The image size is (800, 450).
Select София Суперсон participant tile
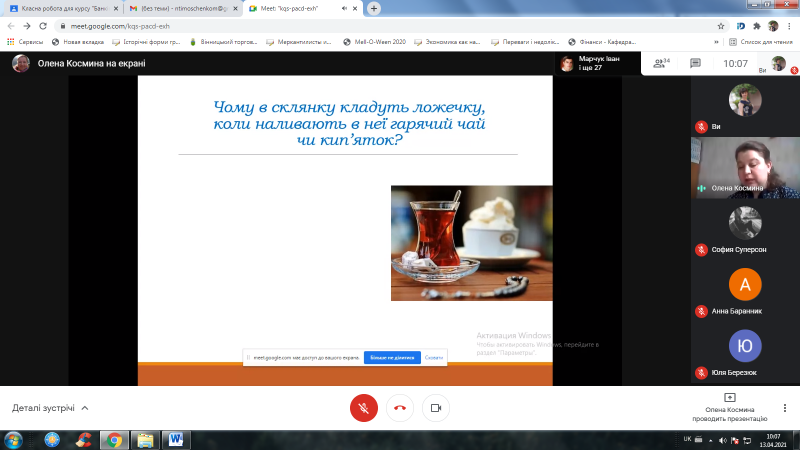pyautogui.click(x=745, y=229)
